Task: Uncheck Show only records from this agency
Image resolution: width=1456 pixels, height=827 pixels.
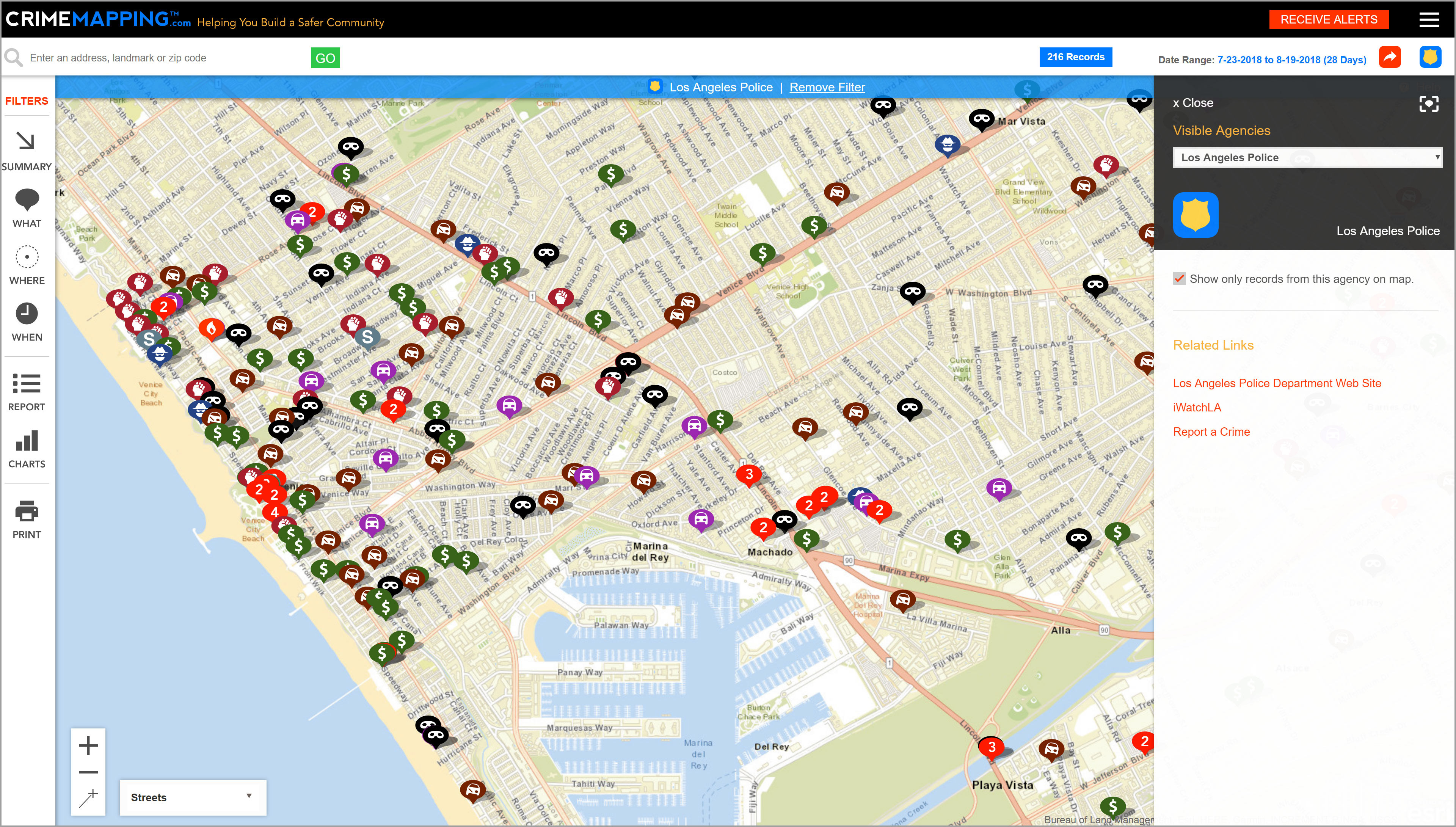Action: (1180, 278)
